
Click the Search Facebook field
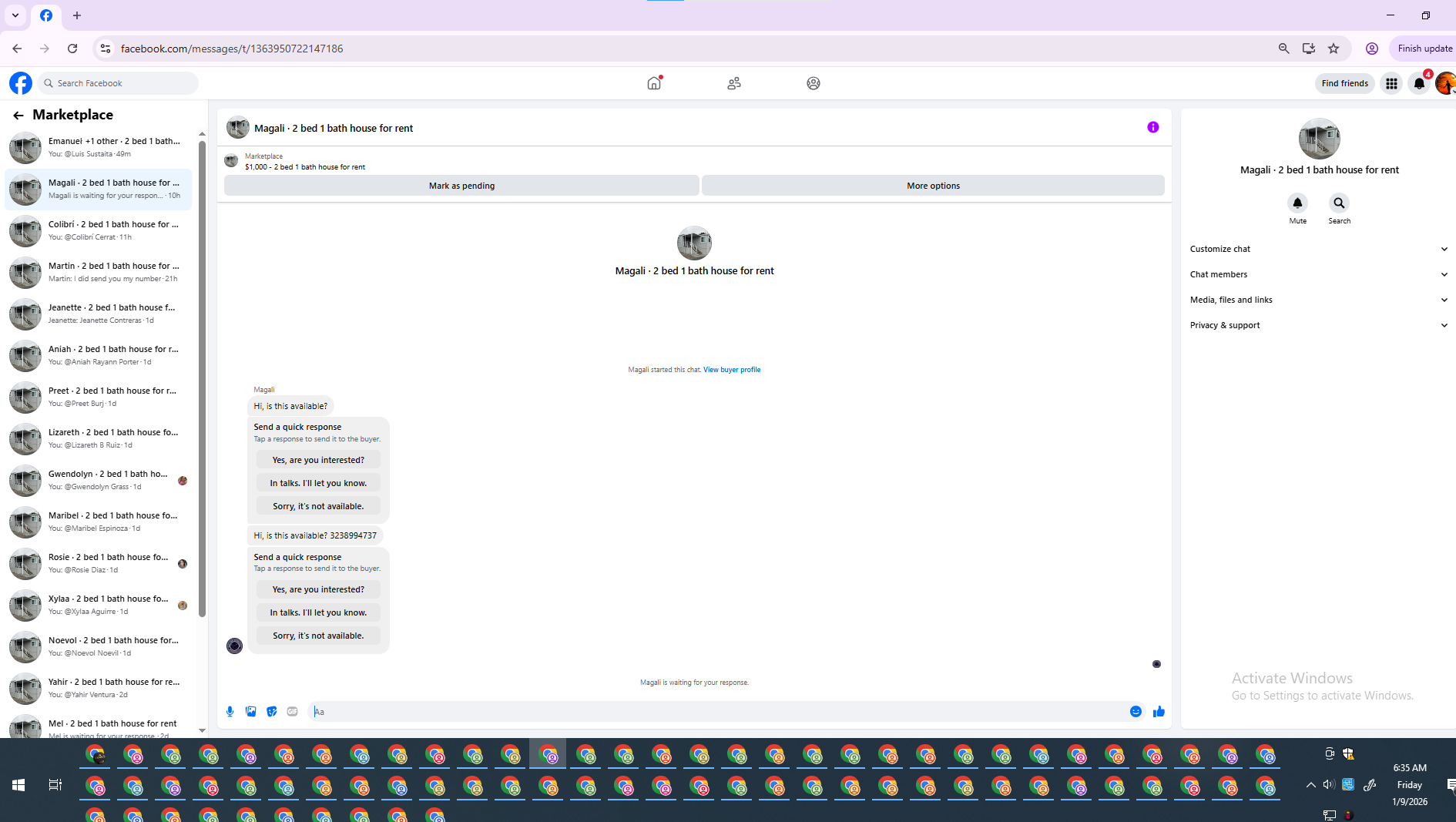click(x=118, y=83)
